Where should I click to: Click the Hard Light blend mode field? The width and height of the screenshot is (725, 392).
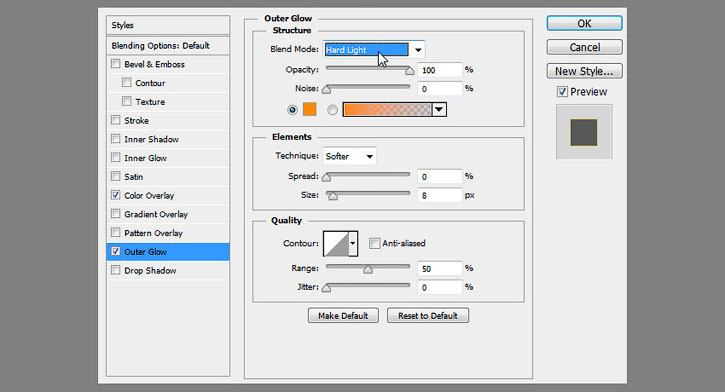click(x=367, y=49)
